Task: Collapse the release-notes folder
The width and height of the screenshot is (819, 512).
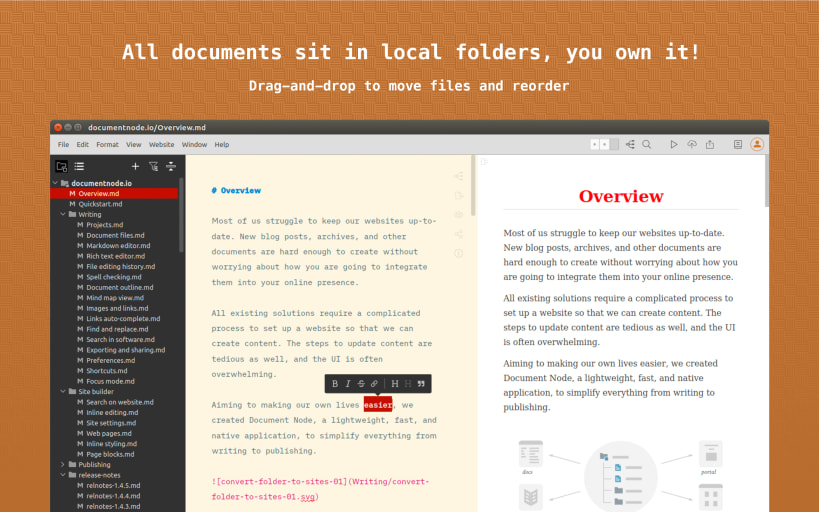Action: [63, 475]
